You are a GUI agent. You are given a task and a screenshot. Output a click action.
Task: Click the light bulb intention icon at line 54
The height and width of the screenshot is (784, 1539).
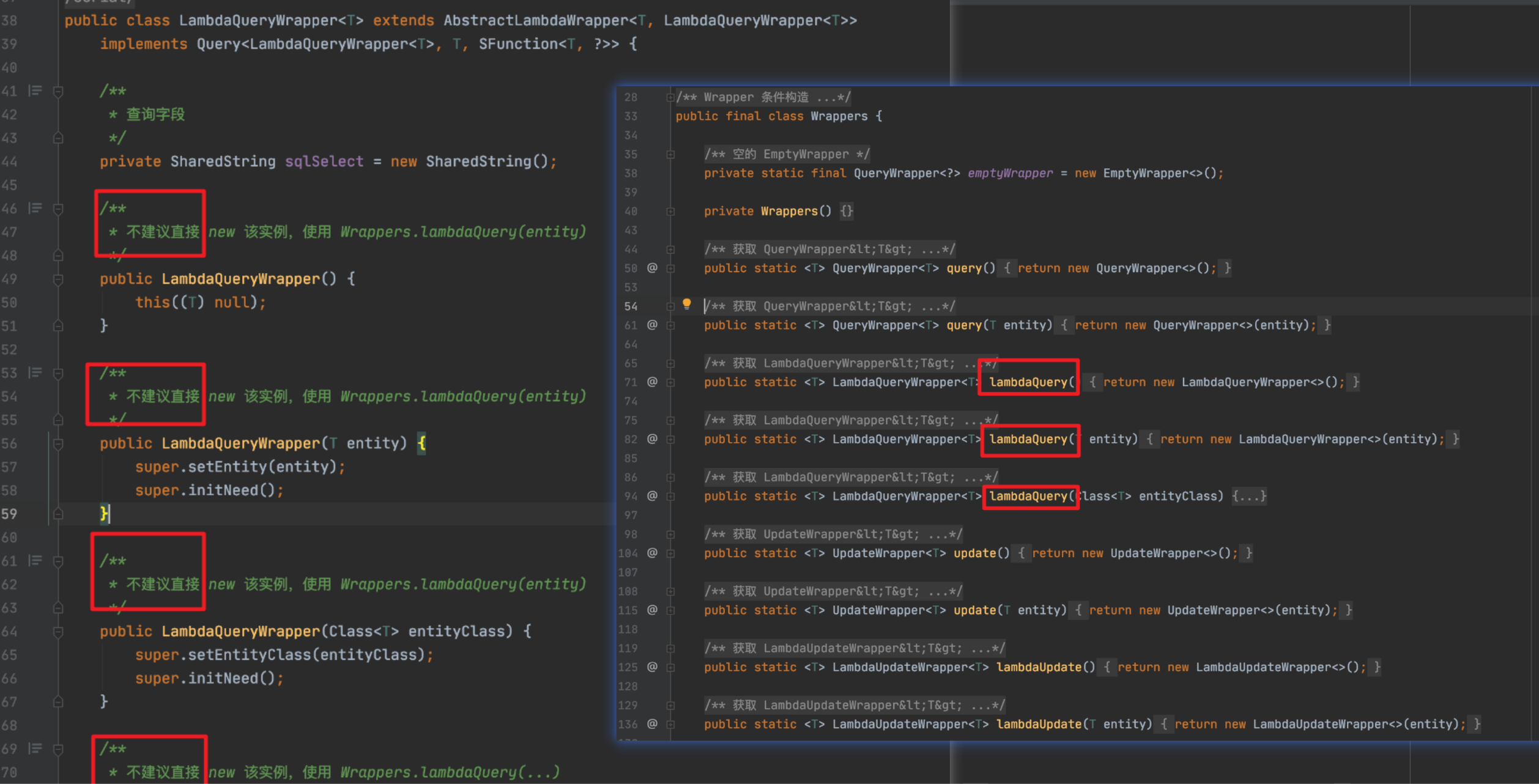(x=686, y=305)
